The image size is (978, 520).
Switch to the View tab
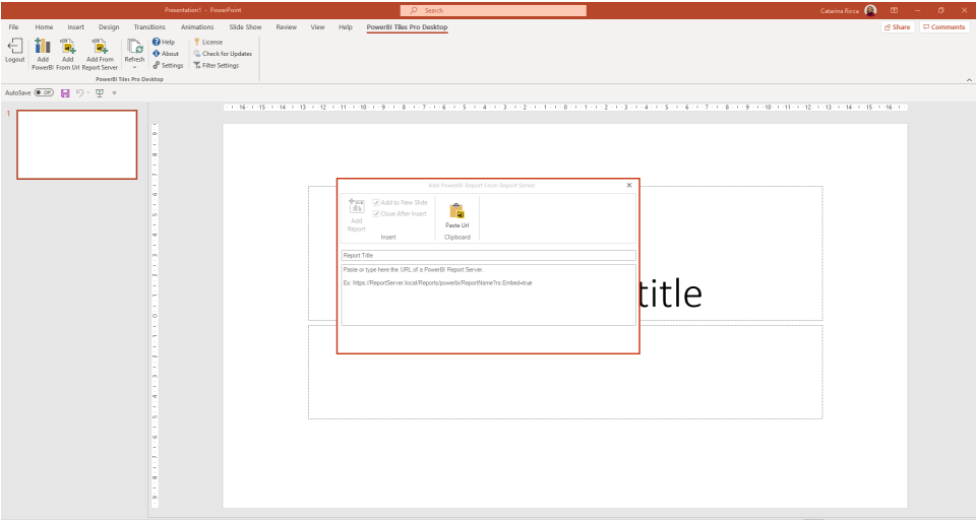(x=317, y=27)
